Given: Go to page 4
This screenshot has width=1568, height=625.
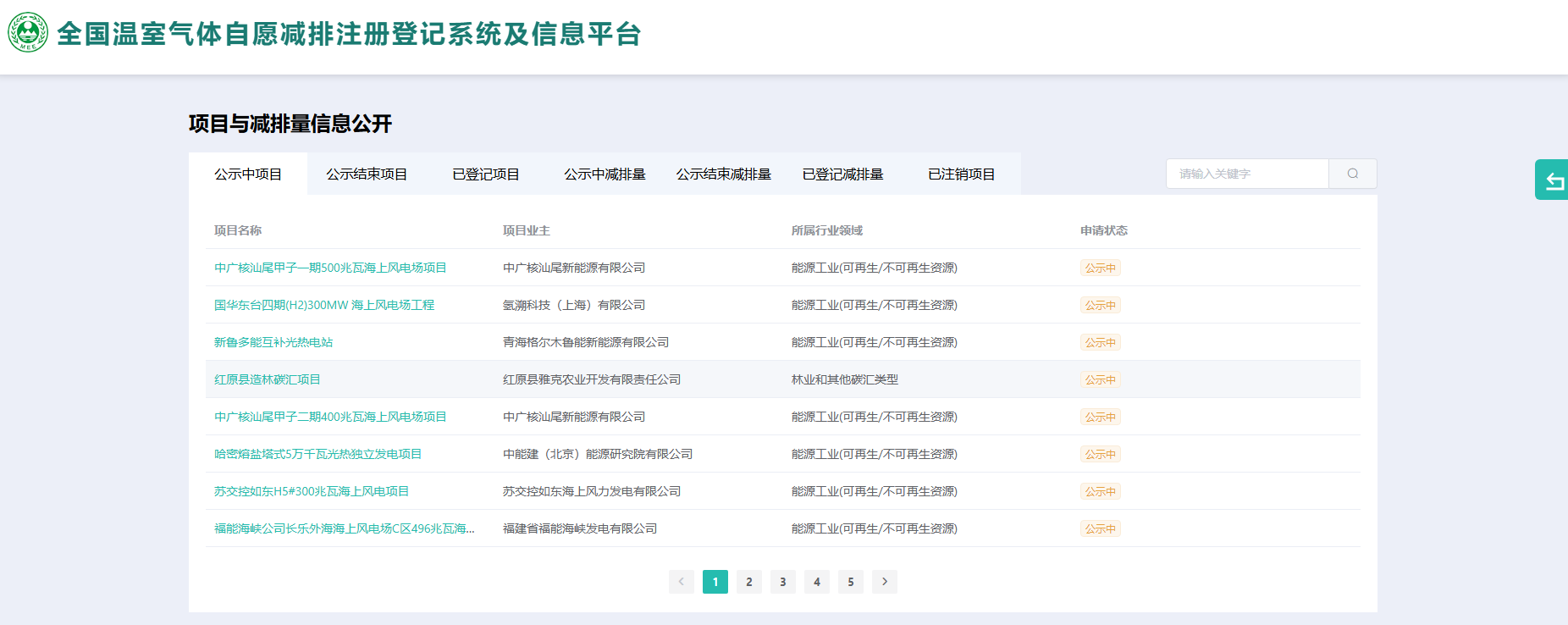Looking at the screenshot, I should coord(817,582).
